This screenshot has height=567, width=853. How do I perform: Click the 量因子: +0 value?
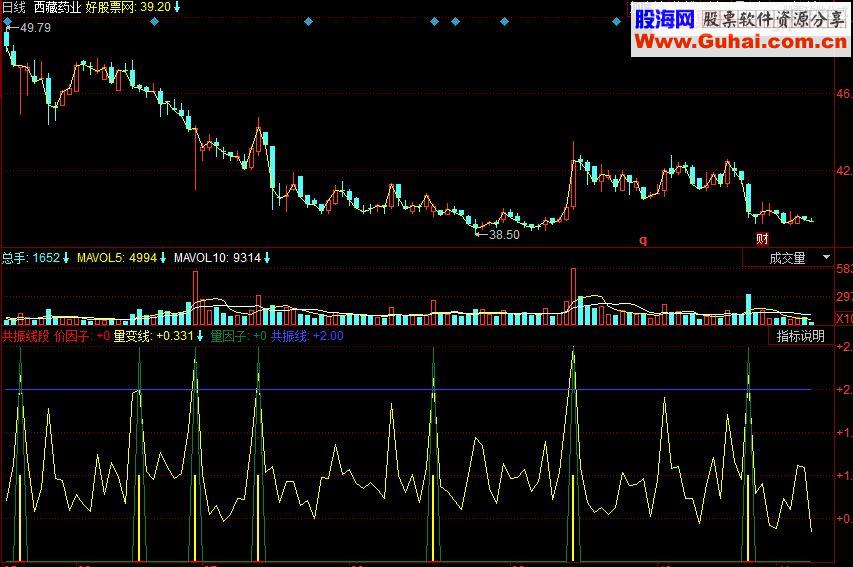(x=238, y=336)
